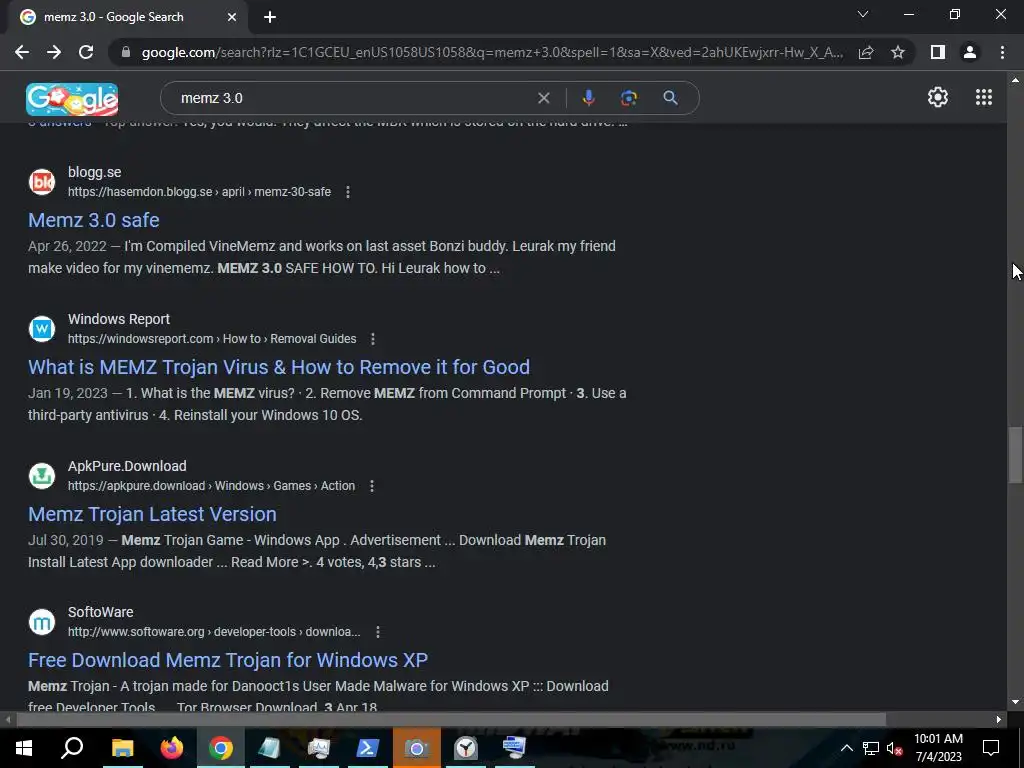Share this page from the address bar
The image size is (1024, 768).
point(866,52)
